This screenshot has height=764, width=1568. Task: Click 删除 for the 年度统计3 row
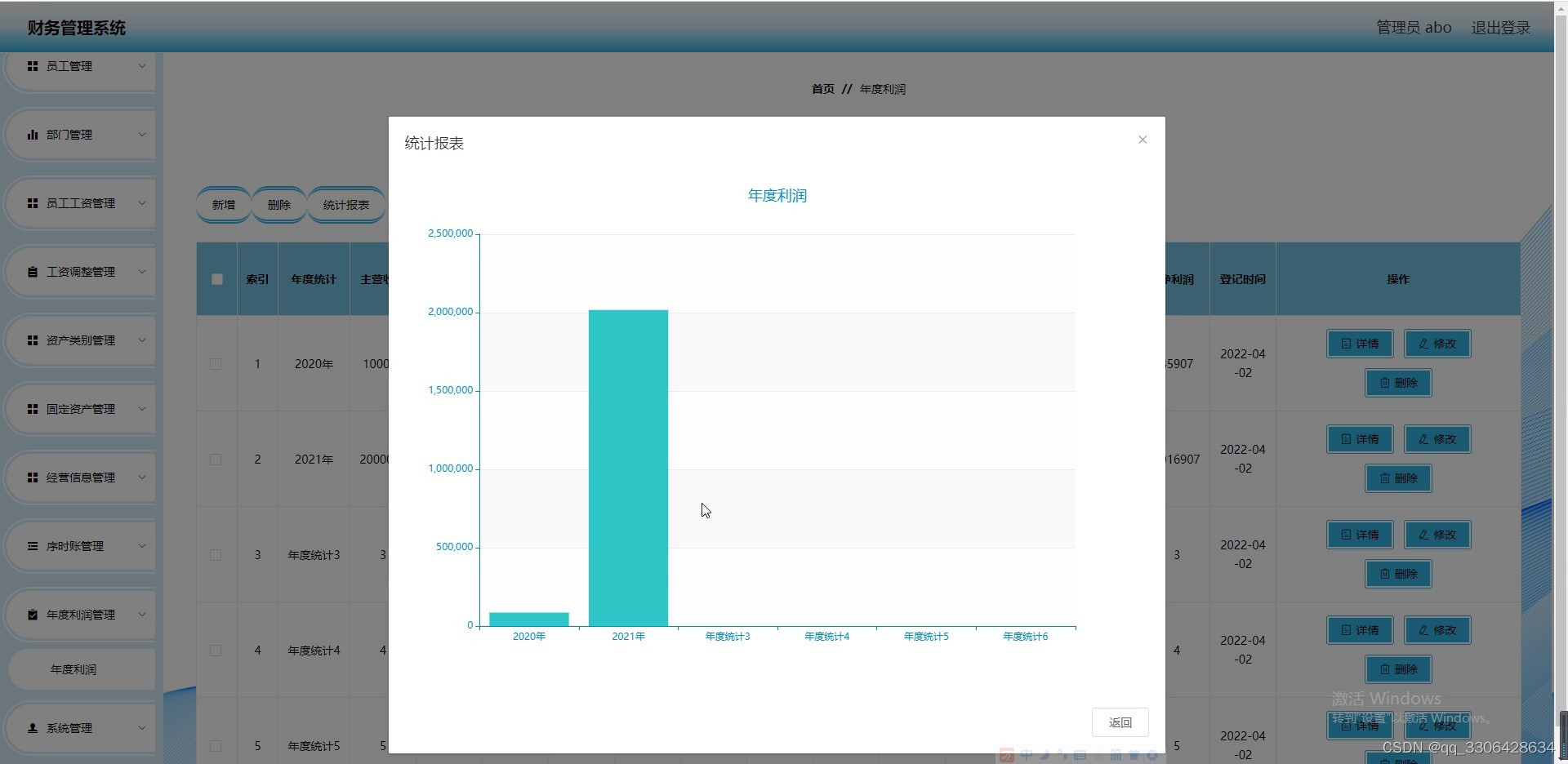click(1398, 574)
